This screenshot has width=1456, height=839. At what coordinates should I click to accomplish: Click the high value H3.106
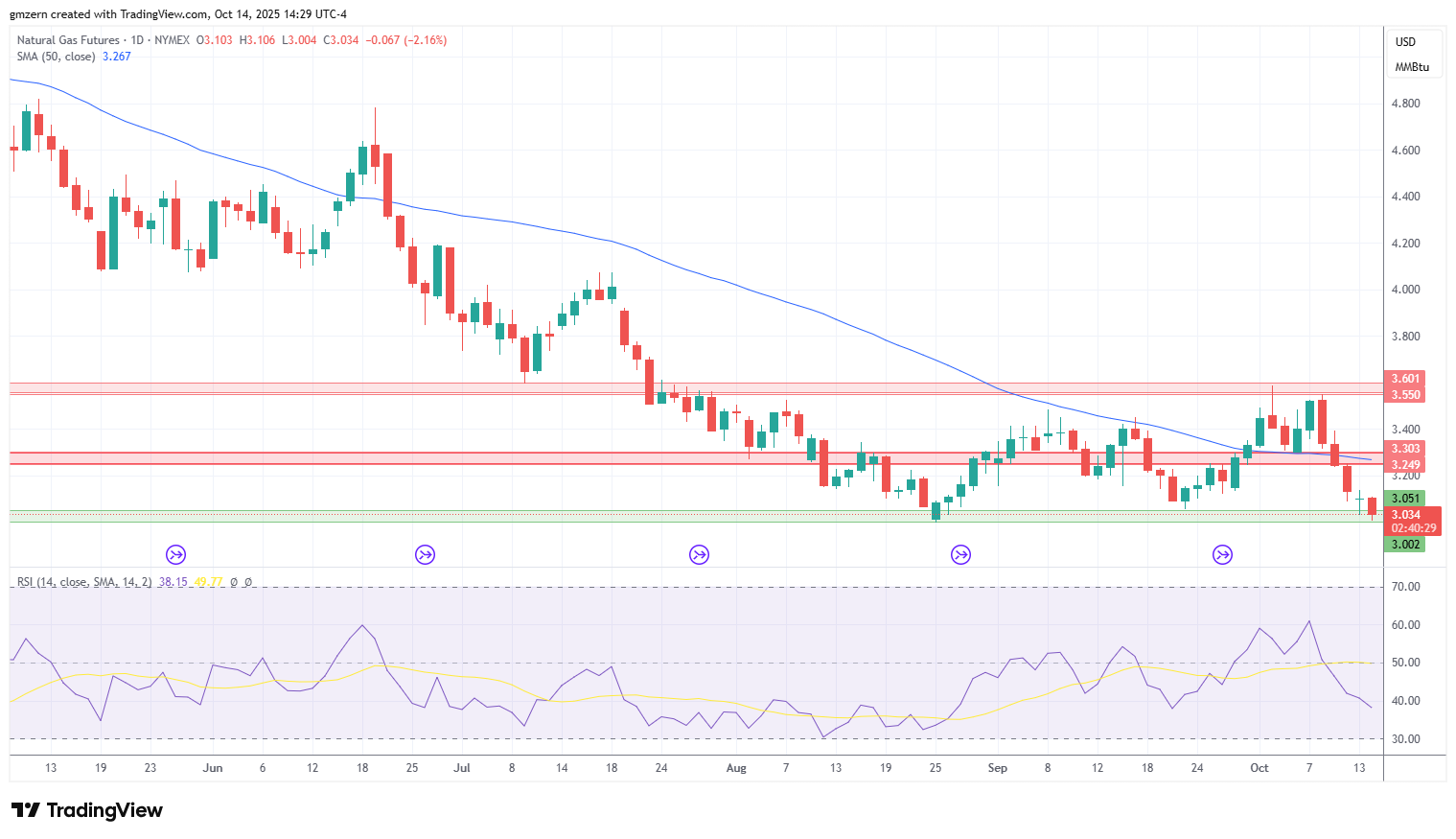pos(257,40)
